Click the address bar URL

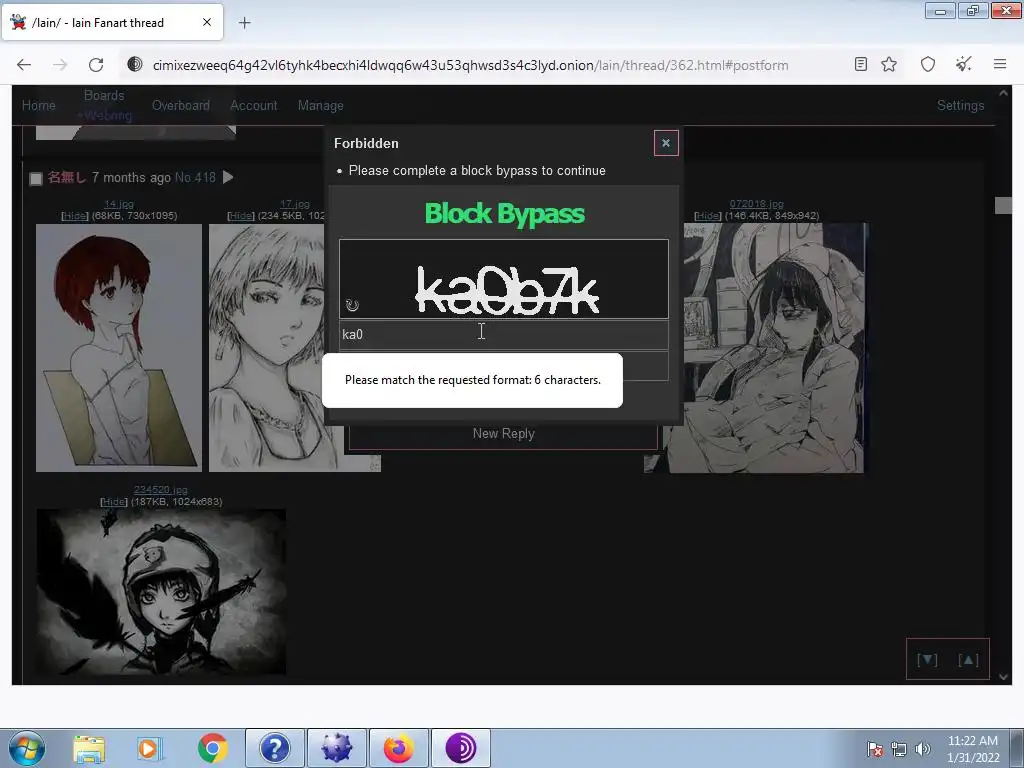click(470, 65)
